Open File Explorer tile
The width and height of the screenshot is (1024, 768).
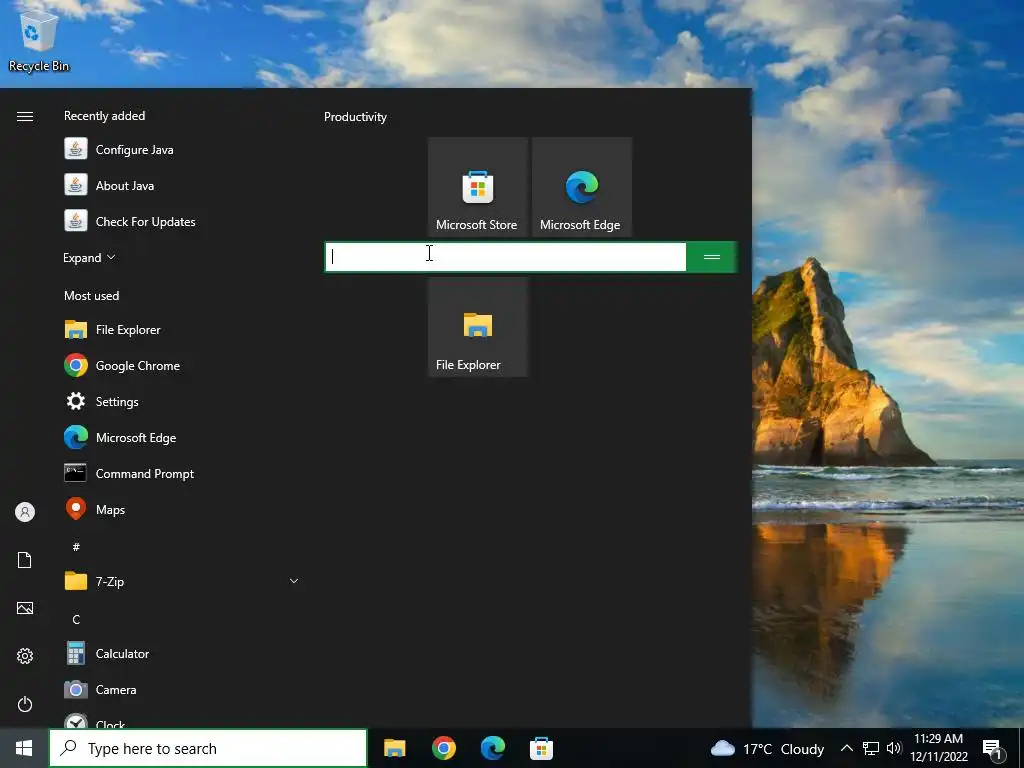(478, 327)
